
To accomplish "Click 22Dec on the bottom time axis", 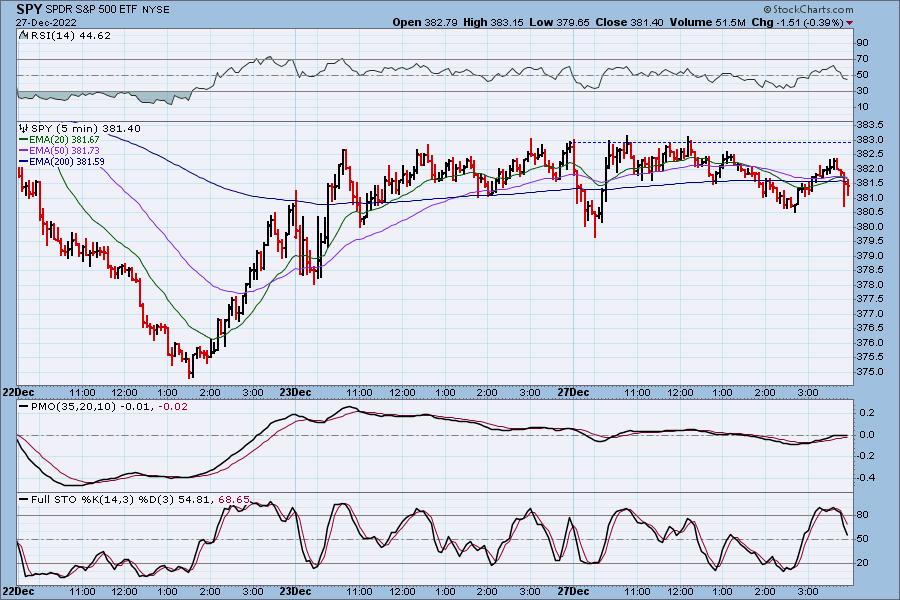I will point(18,591).
